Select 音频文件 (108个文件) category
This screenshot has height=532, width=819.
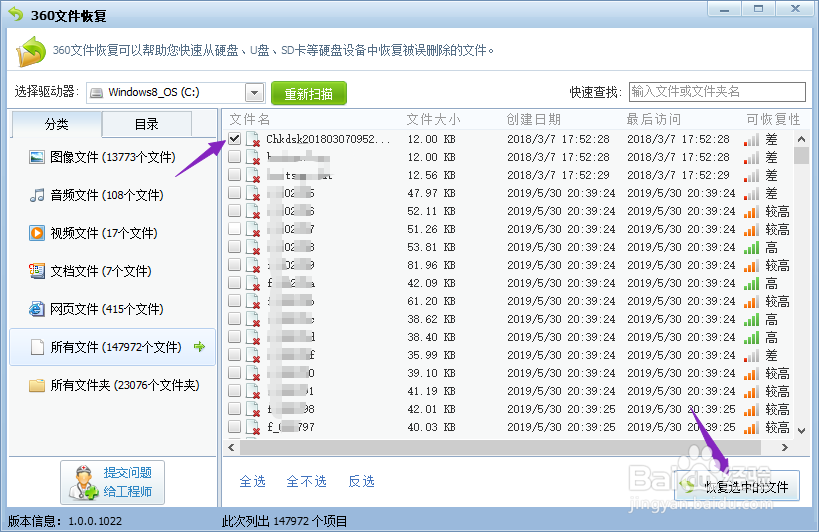tap(112, 195)
